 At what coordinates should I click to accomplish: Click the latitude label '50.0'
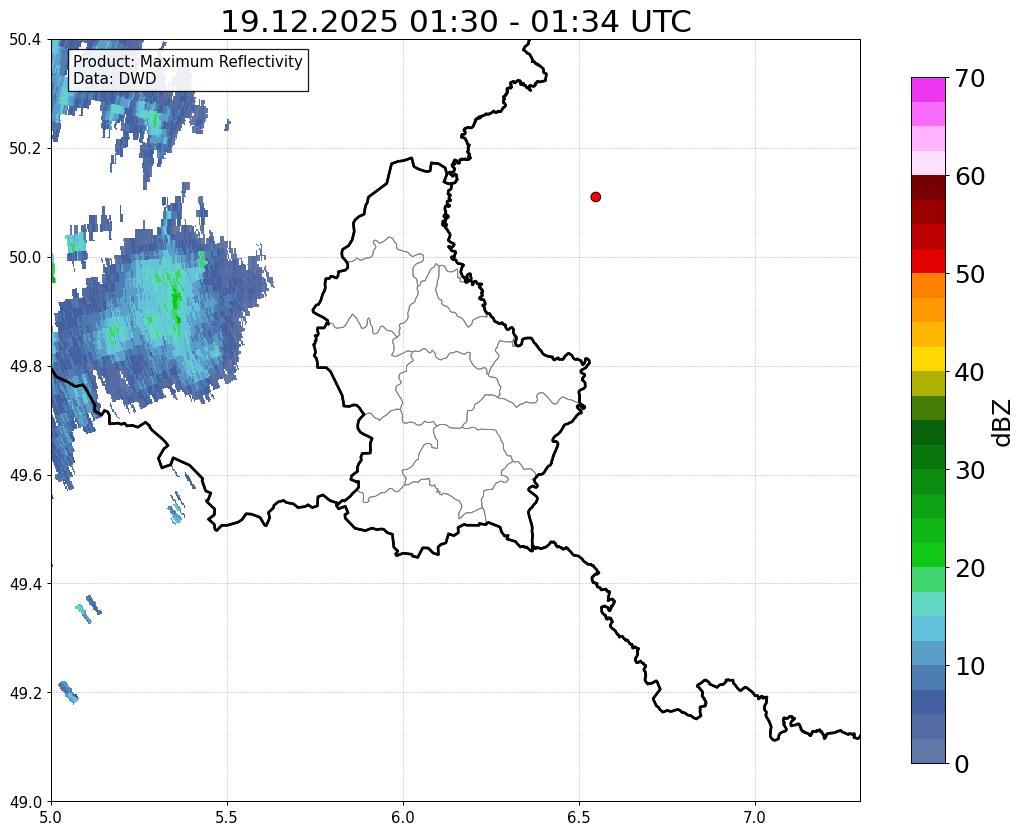pos(25,258)
